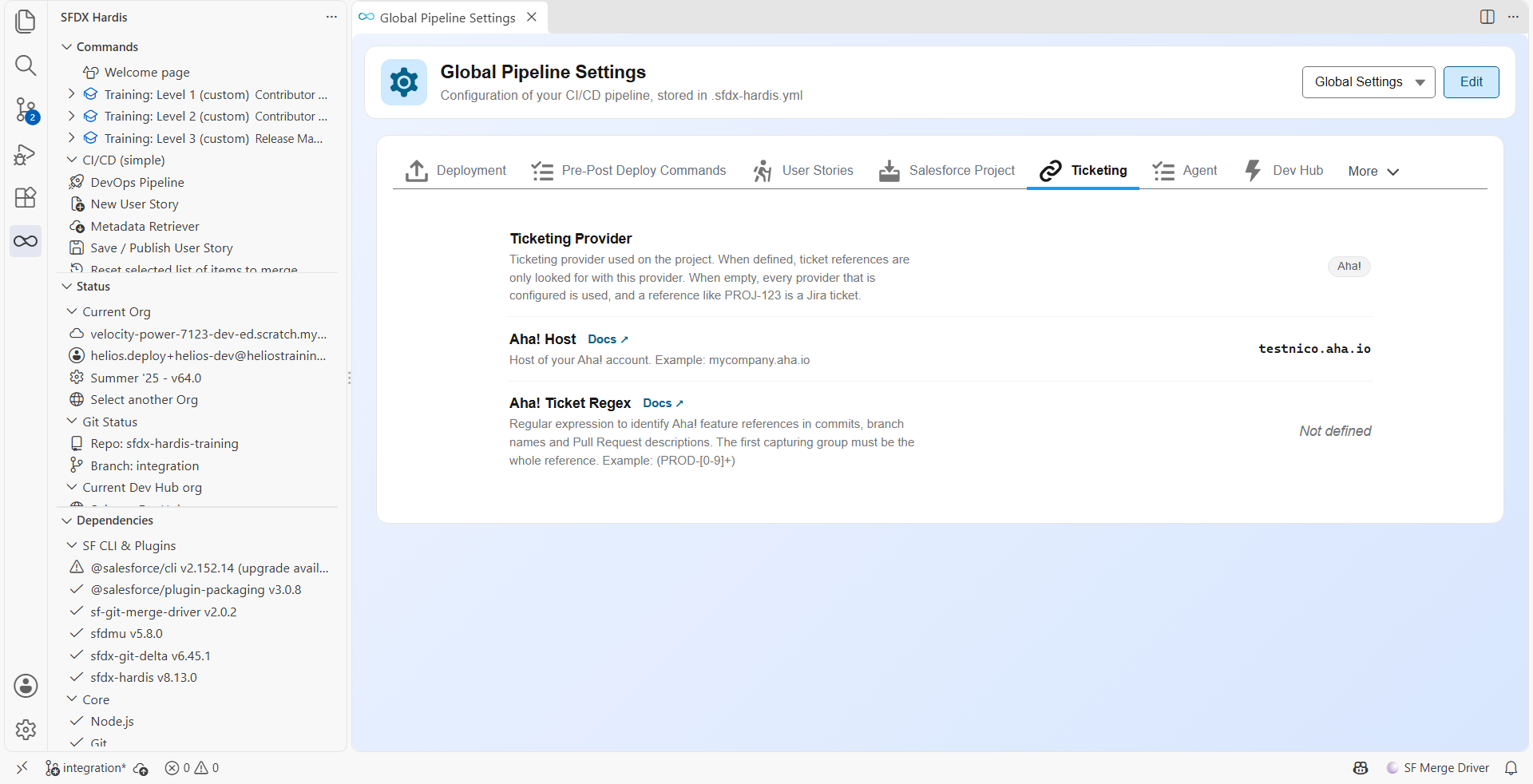The height and width of the screenshot is (784, 1533).
Task: Close the Global Pipeline Settings tab
Action: (x=532, y=17)
